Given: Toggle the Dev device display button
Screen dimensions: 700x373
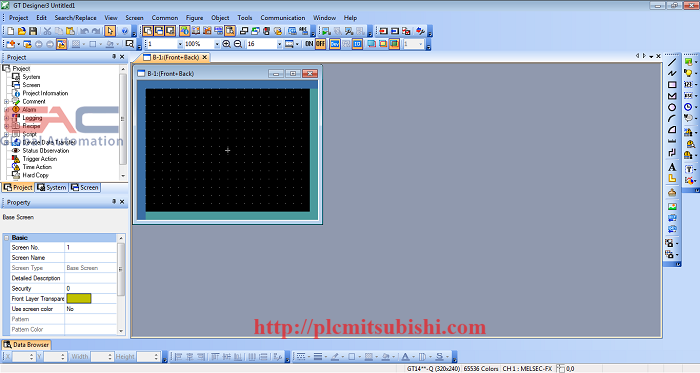Looking at the screenshot, I should 334,44.
